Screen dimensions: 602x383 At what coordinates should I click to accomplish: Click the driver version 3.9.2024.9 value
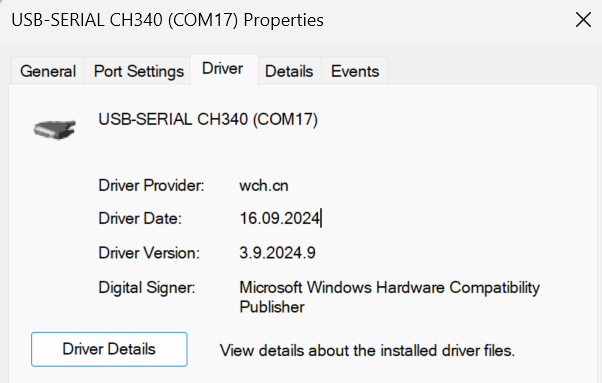(x=277, y=253)
